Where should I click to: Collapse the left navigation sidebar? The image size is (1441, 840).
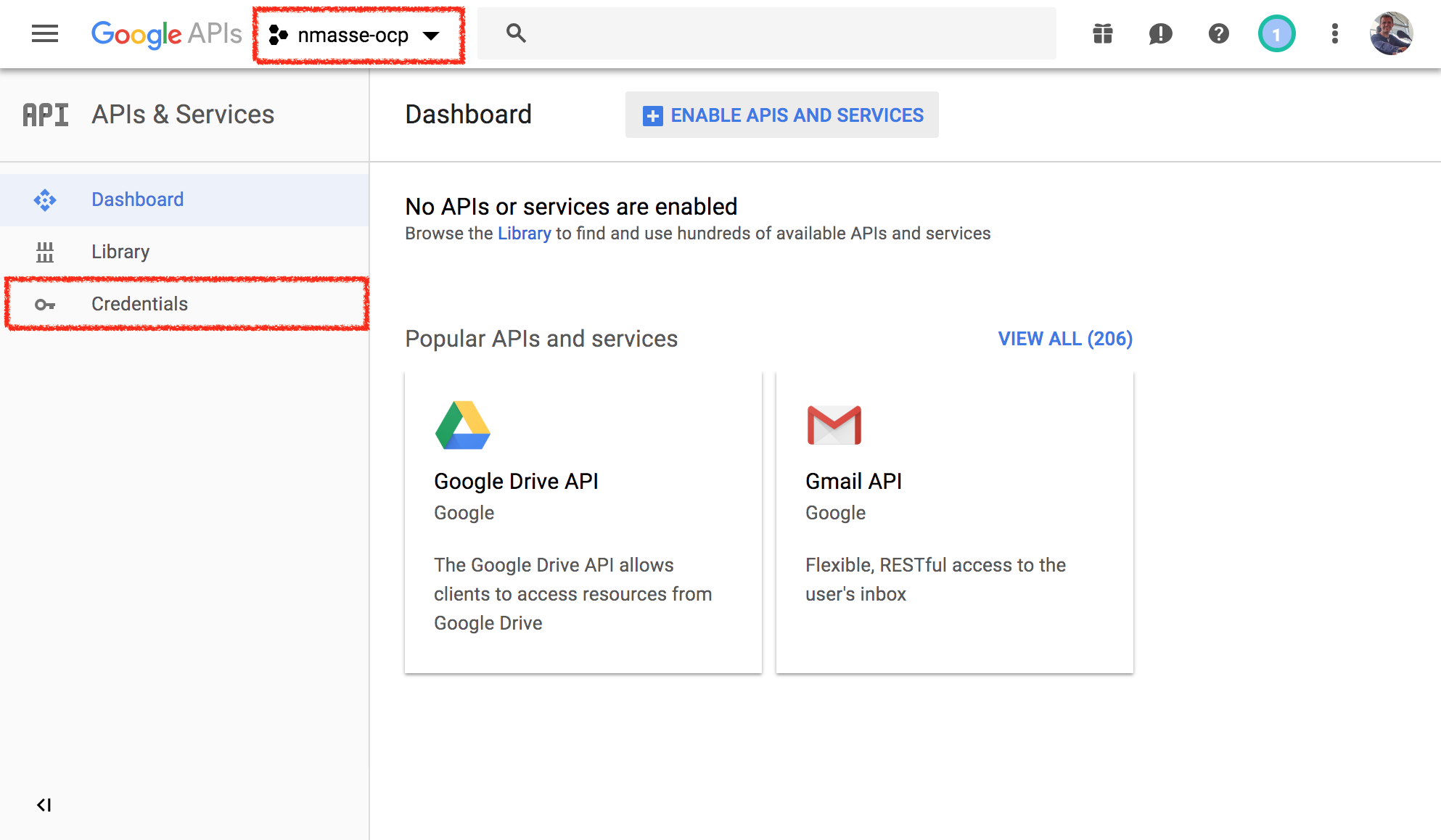(44, 804)
